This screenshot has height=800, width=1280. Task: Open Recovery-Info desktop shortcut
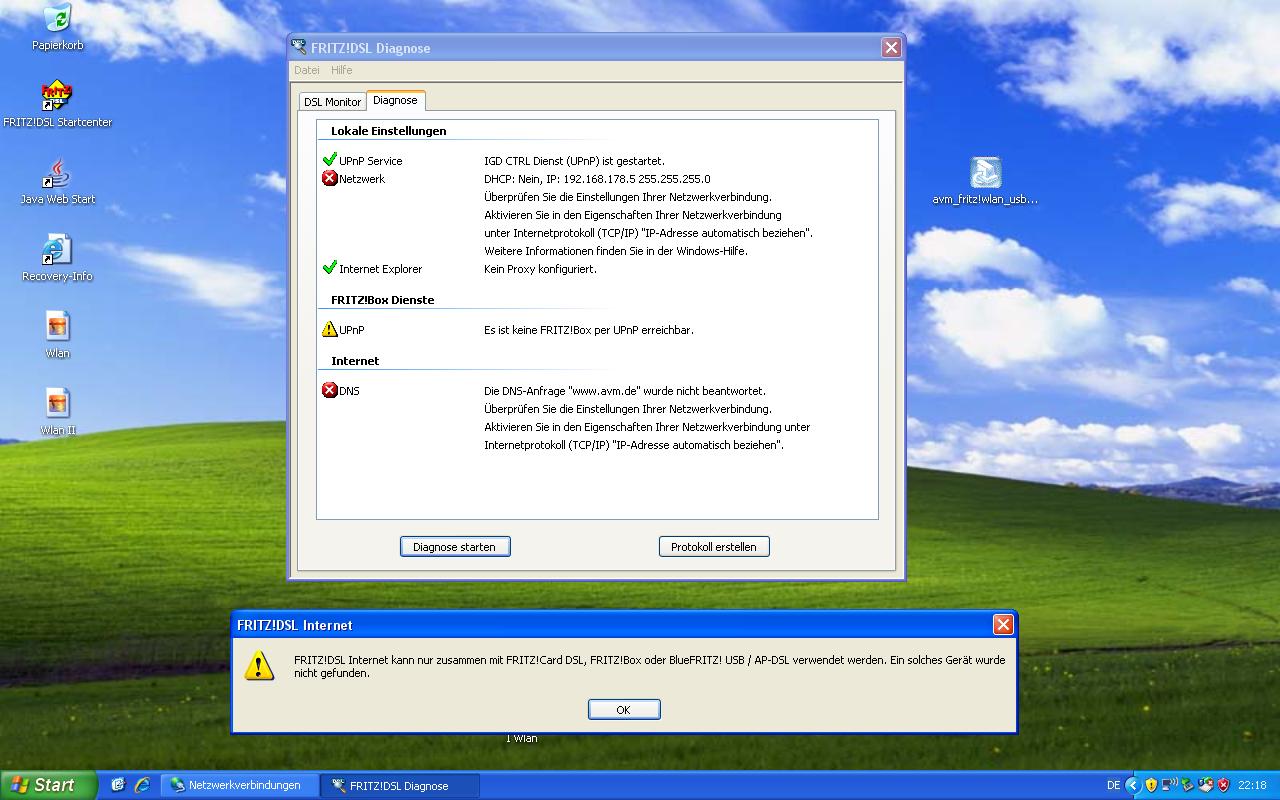pyautogui.click(x=57, y=258)
